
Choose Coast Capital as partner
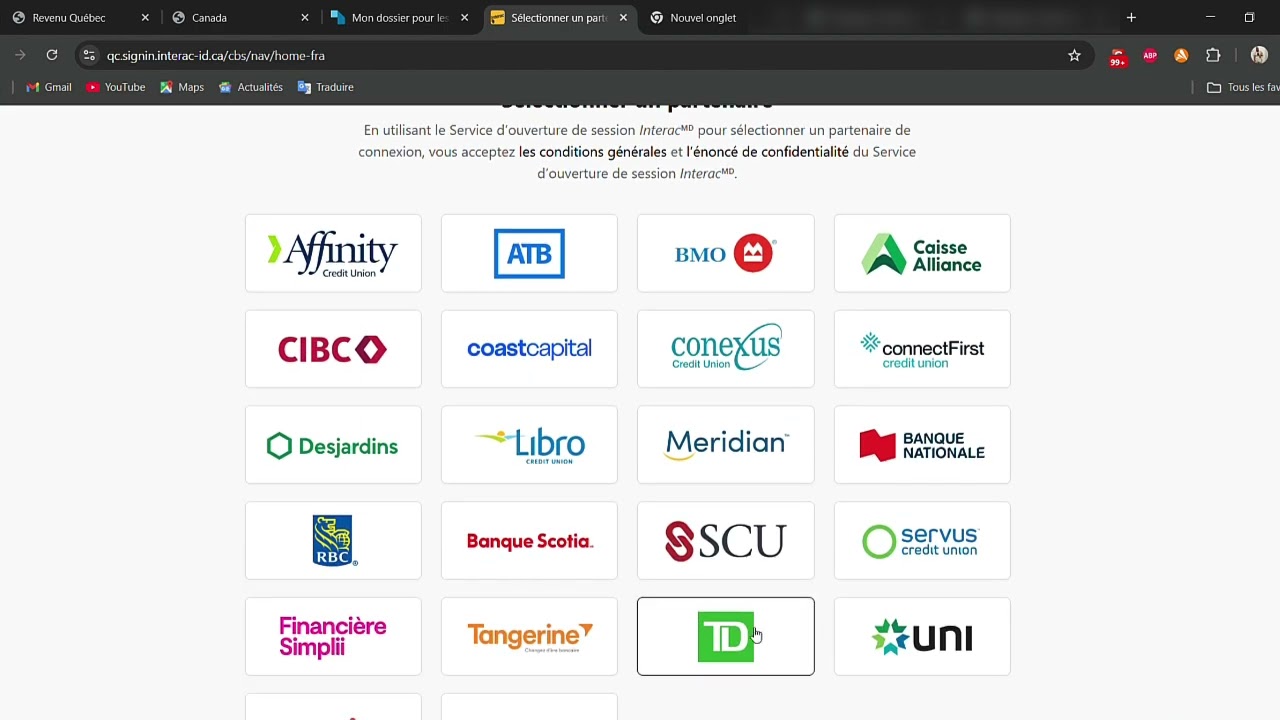click(529, 349)
